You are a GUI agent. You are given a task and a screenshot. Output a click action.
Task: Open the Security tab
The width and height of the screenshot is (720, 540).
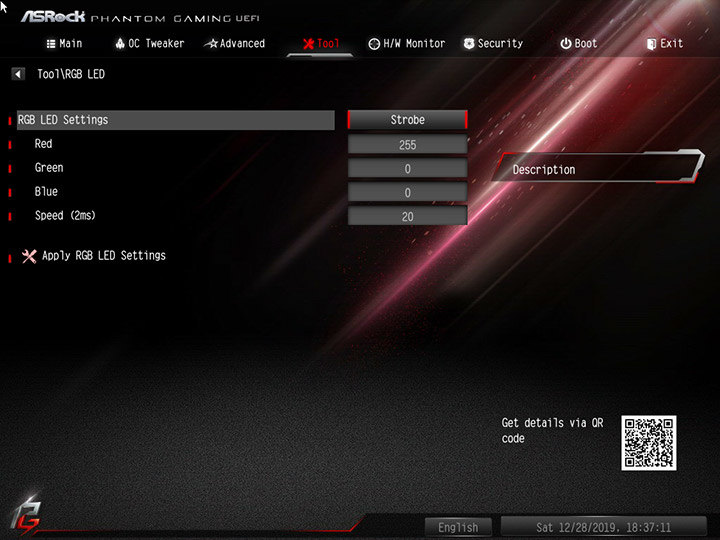tap(493, 44)
